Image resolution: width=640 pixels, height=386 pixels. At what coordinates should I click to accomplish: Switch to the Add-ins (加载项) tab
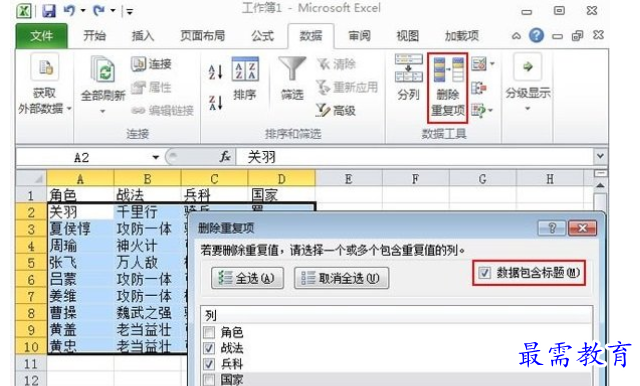[x=461, y=36]
